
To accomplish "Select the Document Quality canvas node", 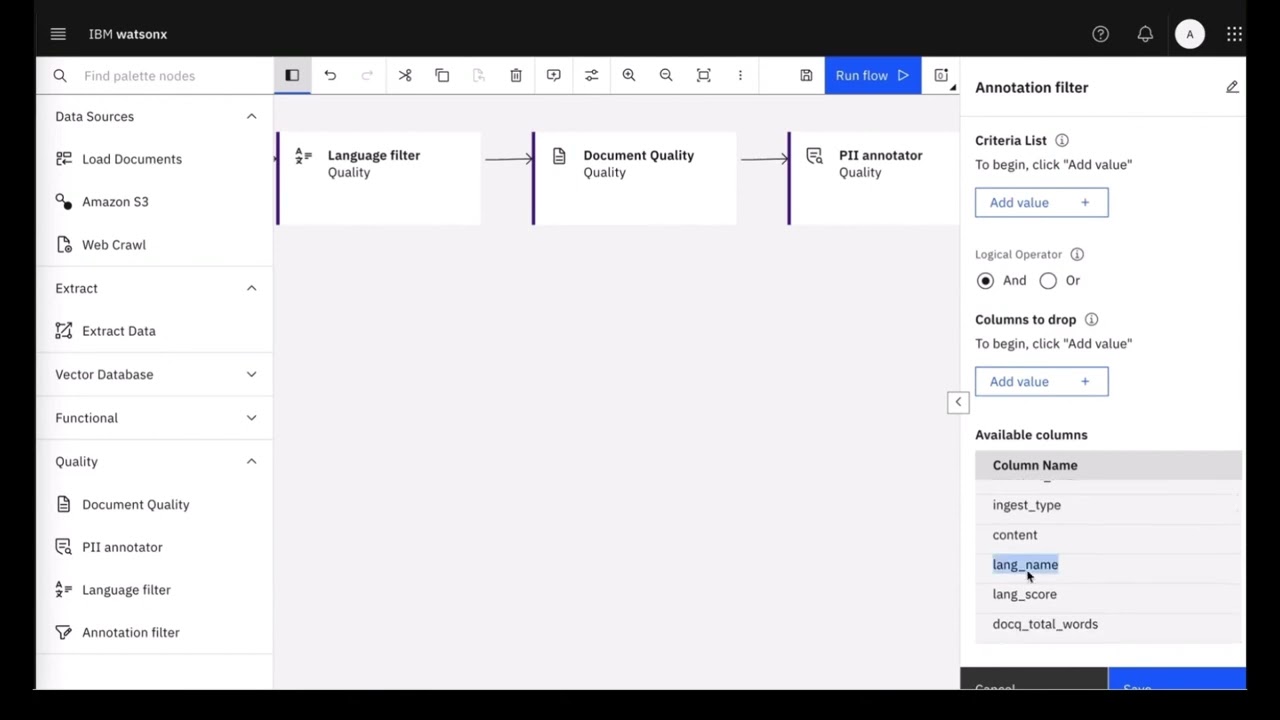I will [634, 178].
